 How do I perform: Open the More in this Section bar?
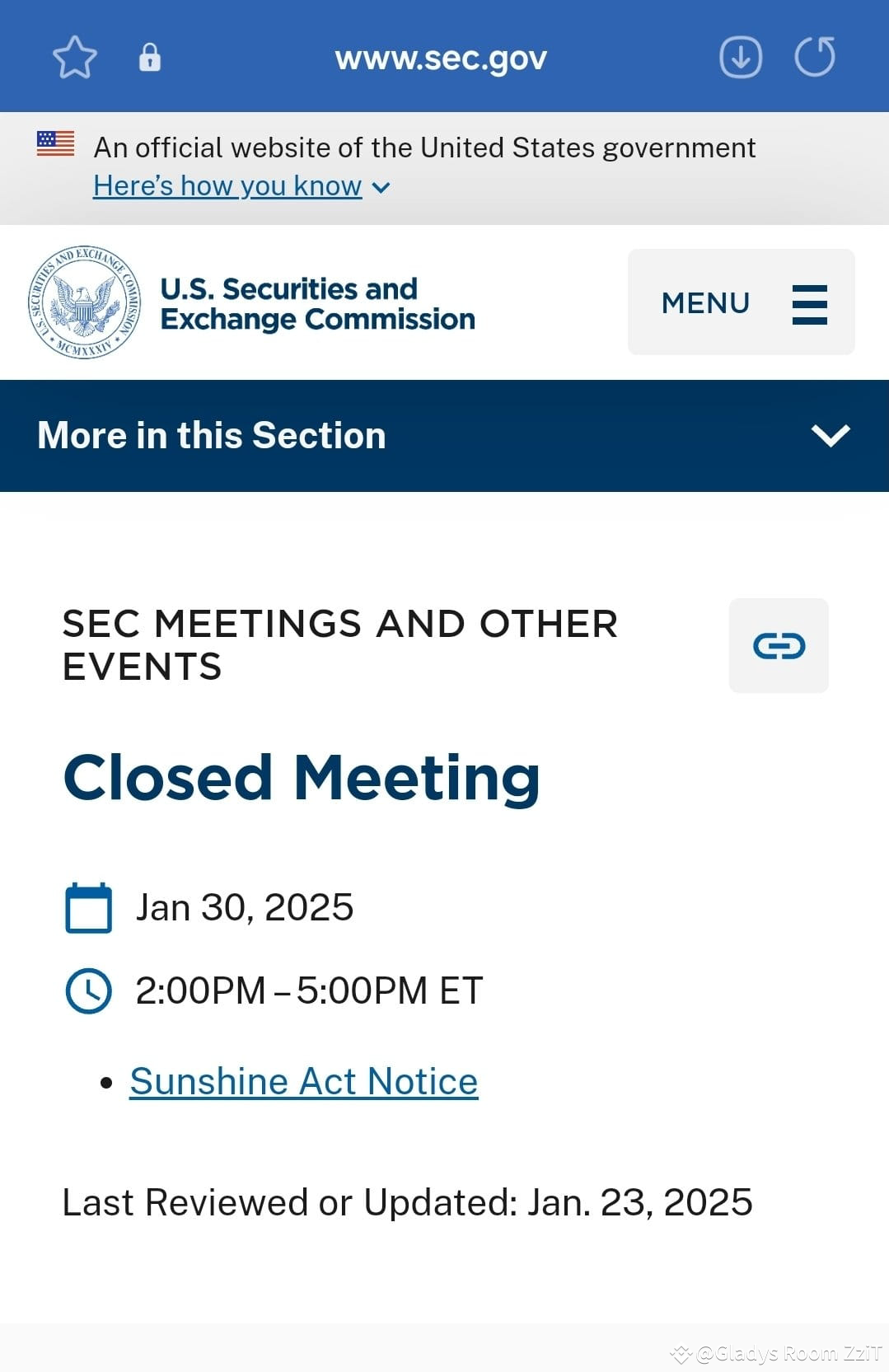[444, 436]
